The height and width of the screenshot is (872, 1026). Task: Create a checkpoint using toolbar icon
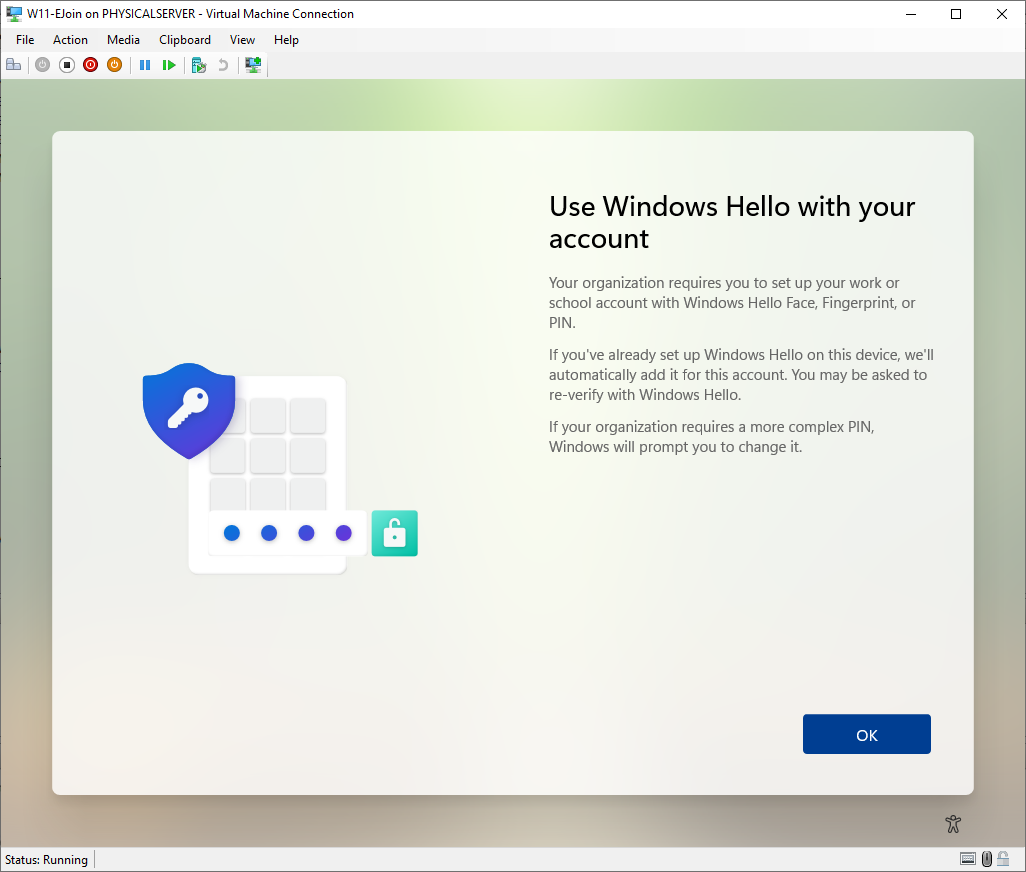199,65
